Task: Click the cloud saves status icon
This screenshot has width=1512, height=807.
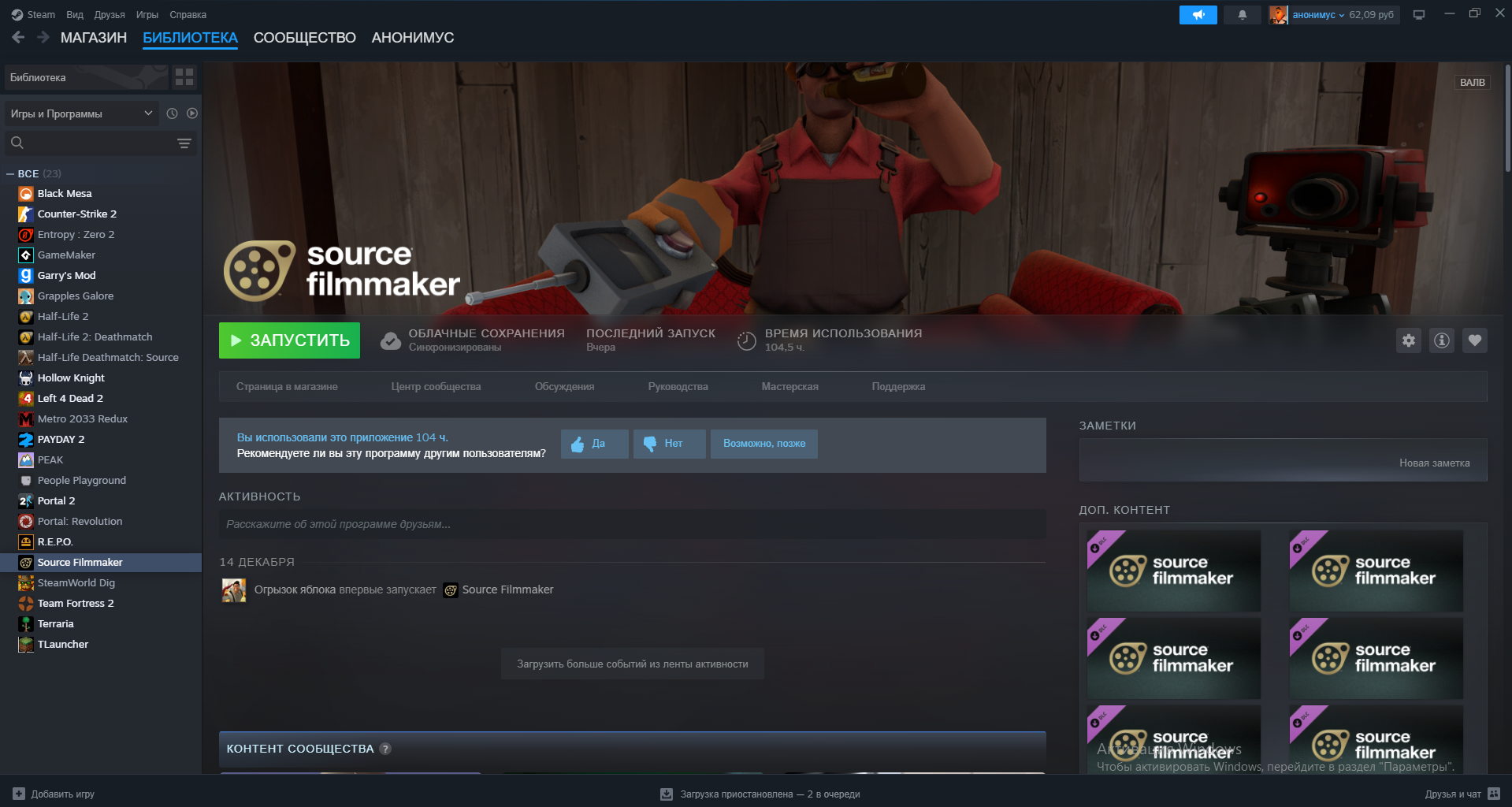Action: coord(391,340)
